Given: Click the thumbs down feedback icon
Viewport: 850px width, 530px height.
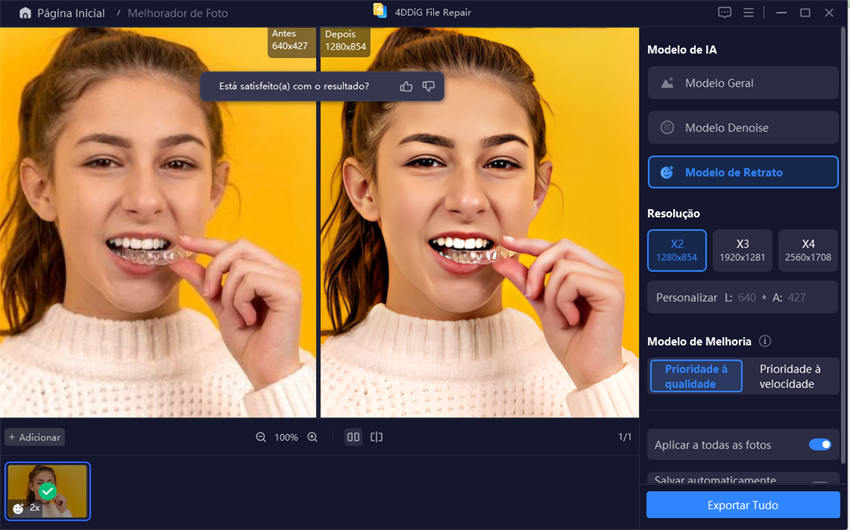Looking at the screenshot, I should point(429,87).
